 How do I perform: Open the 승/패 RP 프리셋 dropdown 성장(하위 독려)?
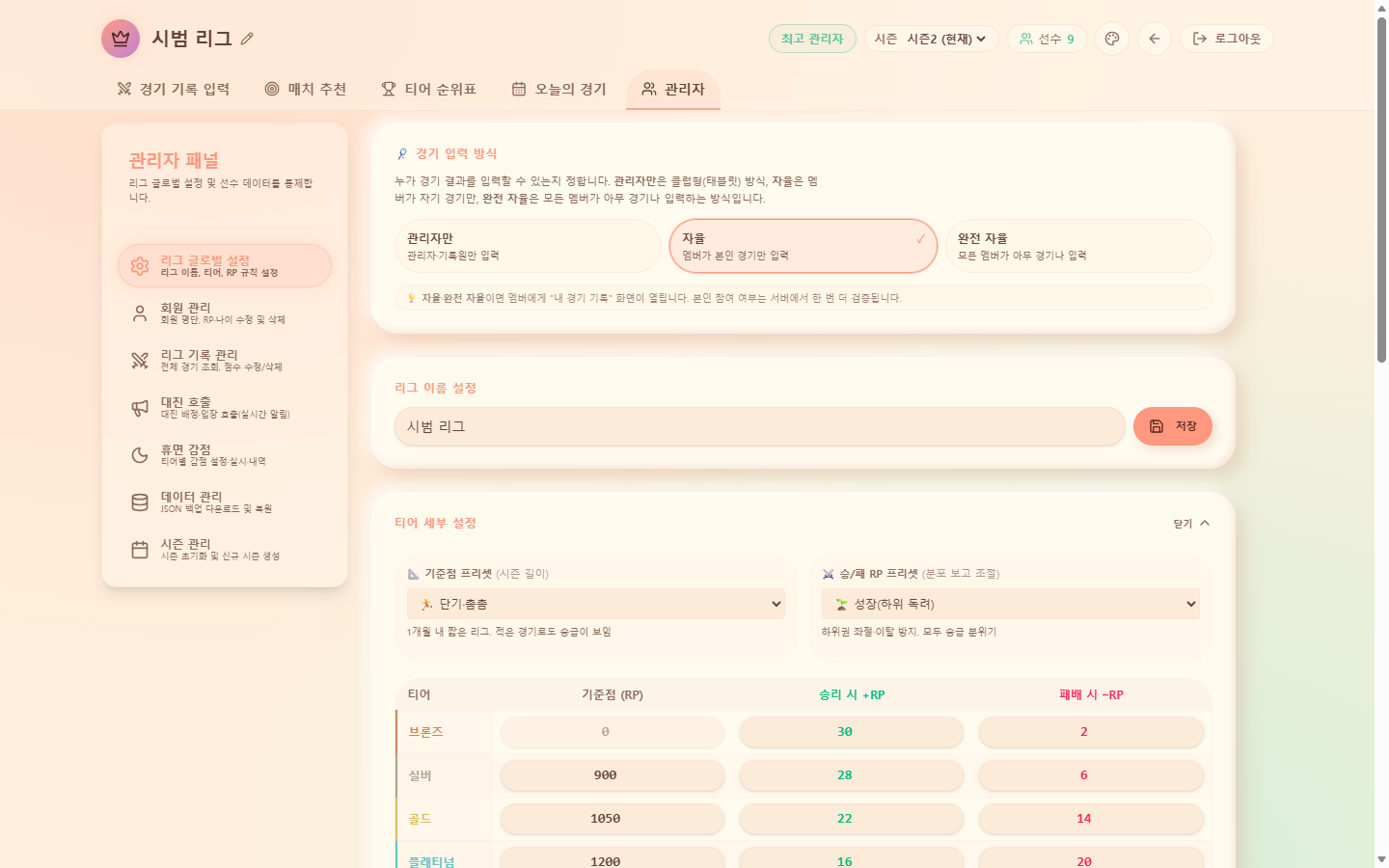point(1011,604)
